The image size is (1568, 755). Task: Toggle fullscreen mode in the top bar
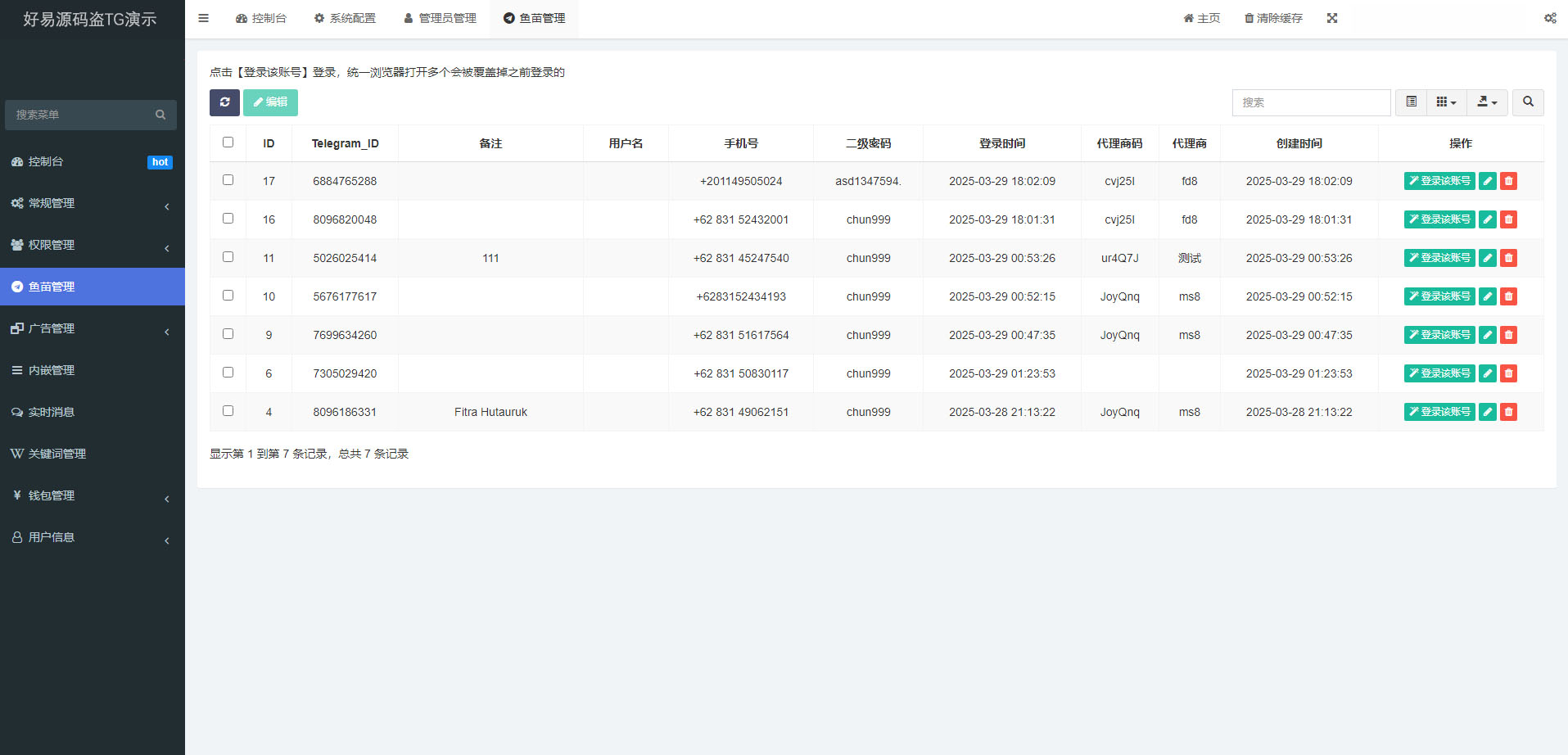click(1333, 17)
